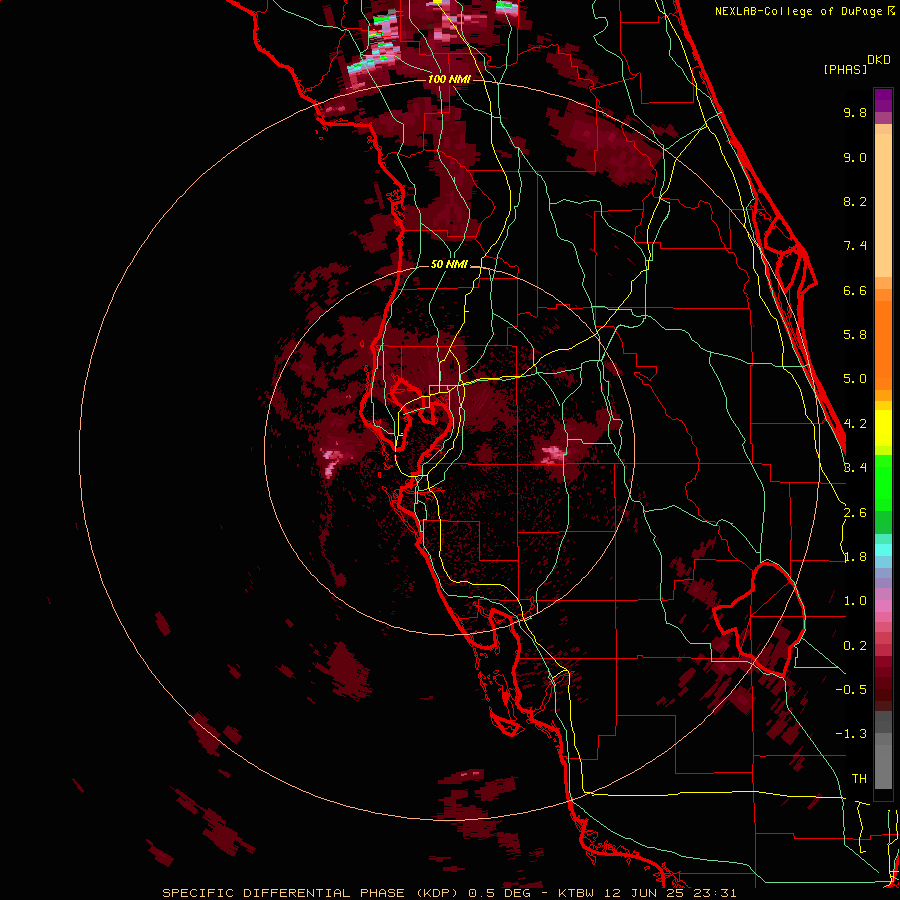Click the SPECIFIC DIFFERENTIAL PHASE caption text
Viewport: 900px width, 900px height.
(284, 893)
